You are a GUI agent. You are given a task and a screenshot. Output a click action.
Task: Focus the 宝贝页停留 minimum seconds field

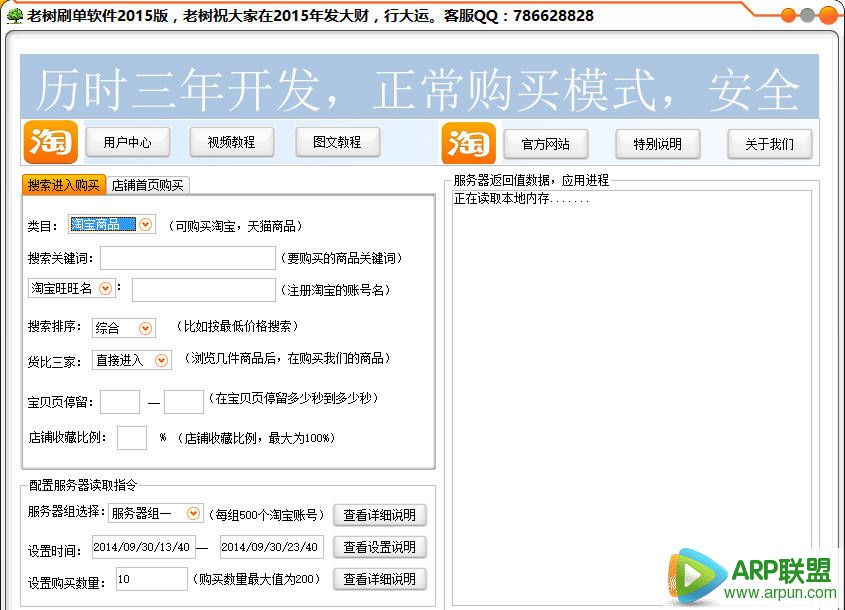point(120,402)
